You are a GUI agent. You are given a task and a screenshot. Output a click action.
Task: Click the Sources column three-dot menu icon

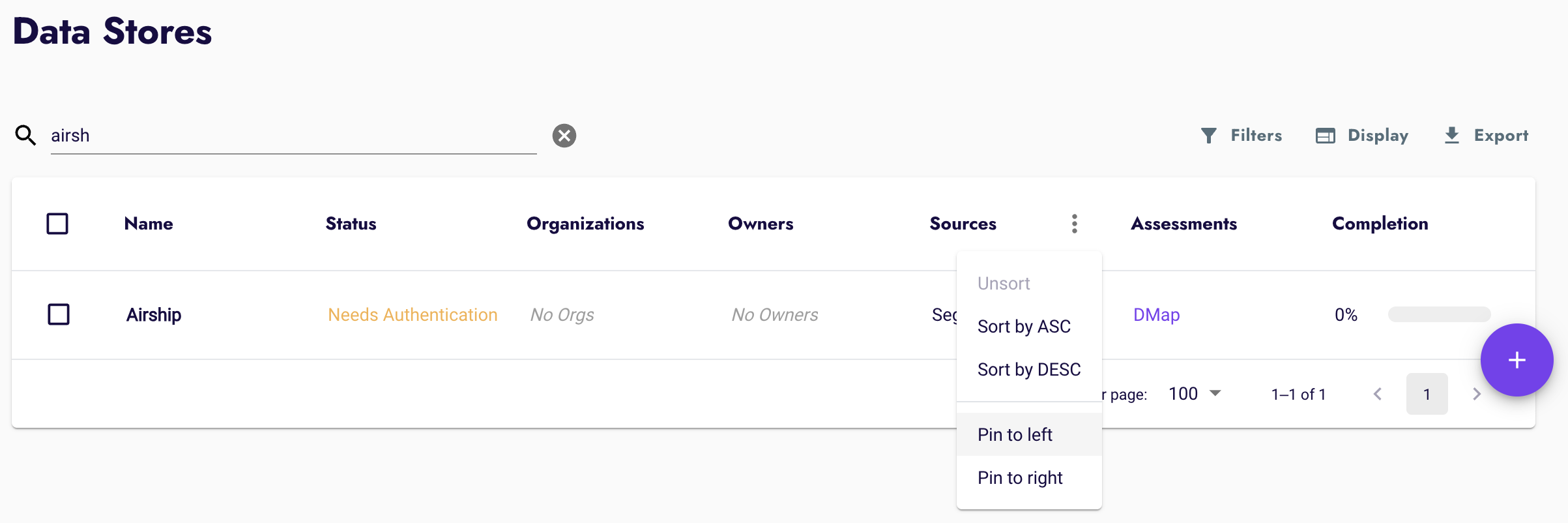tap(1075, 224)
